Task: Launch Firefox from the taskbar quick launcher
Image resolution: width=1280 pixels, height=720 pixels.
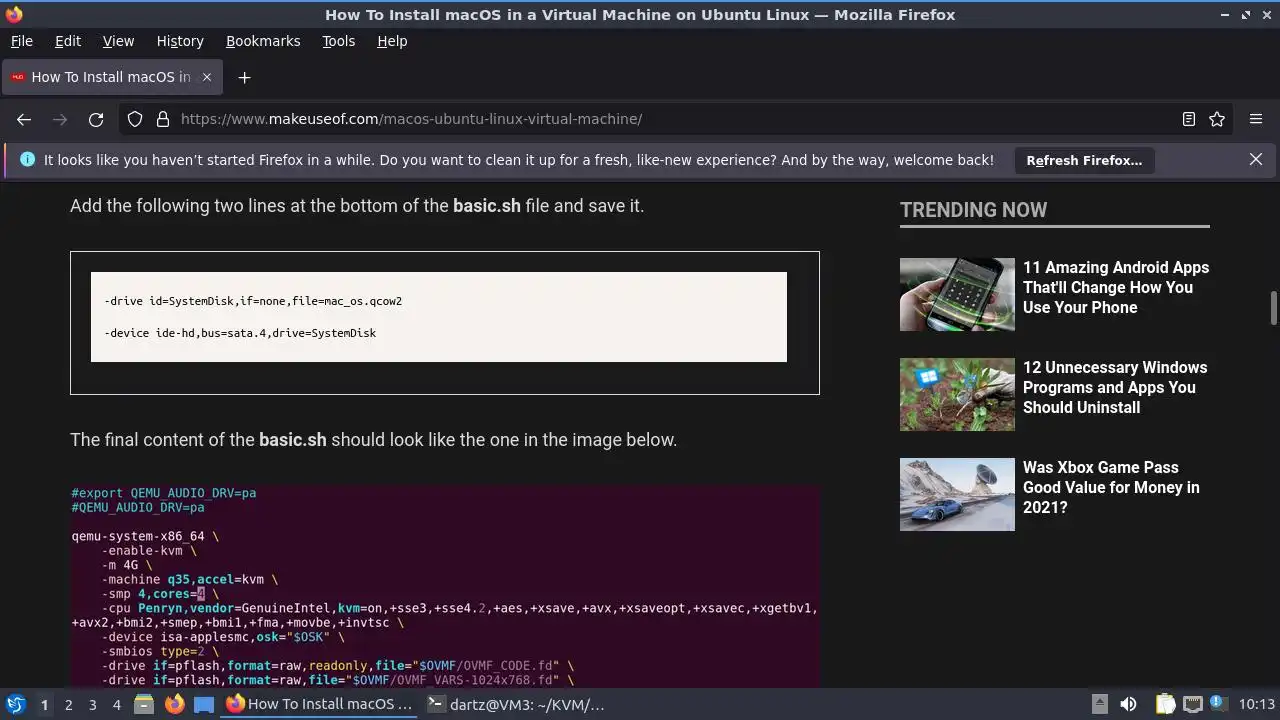Action: [x=174, y=704]
